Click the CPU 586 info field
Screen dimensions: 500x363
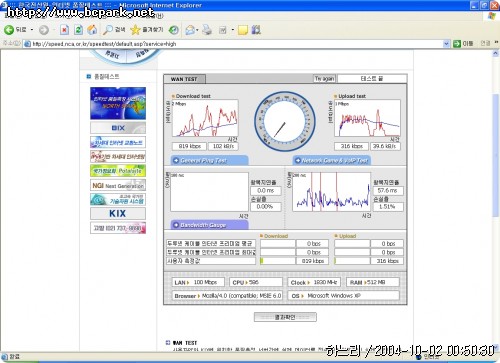[256, 282]
